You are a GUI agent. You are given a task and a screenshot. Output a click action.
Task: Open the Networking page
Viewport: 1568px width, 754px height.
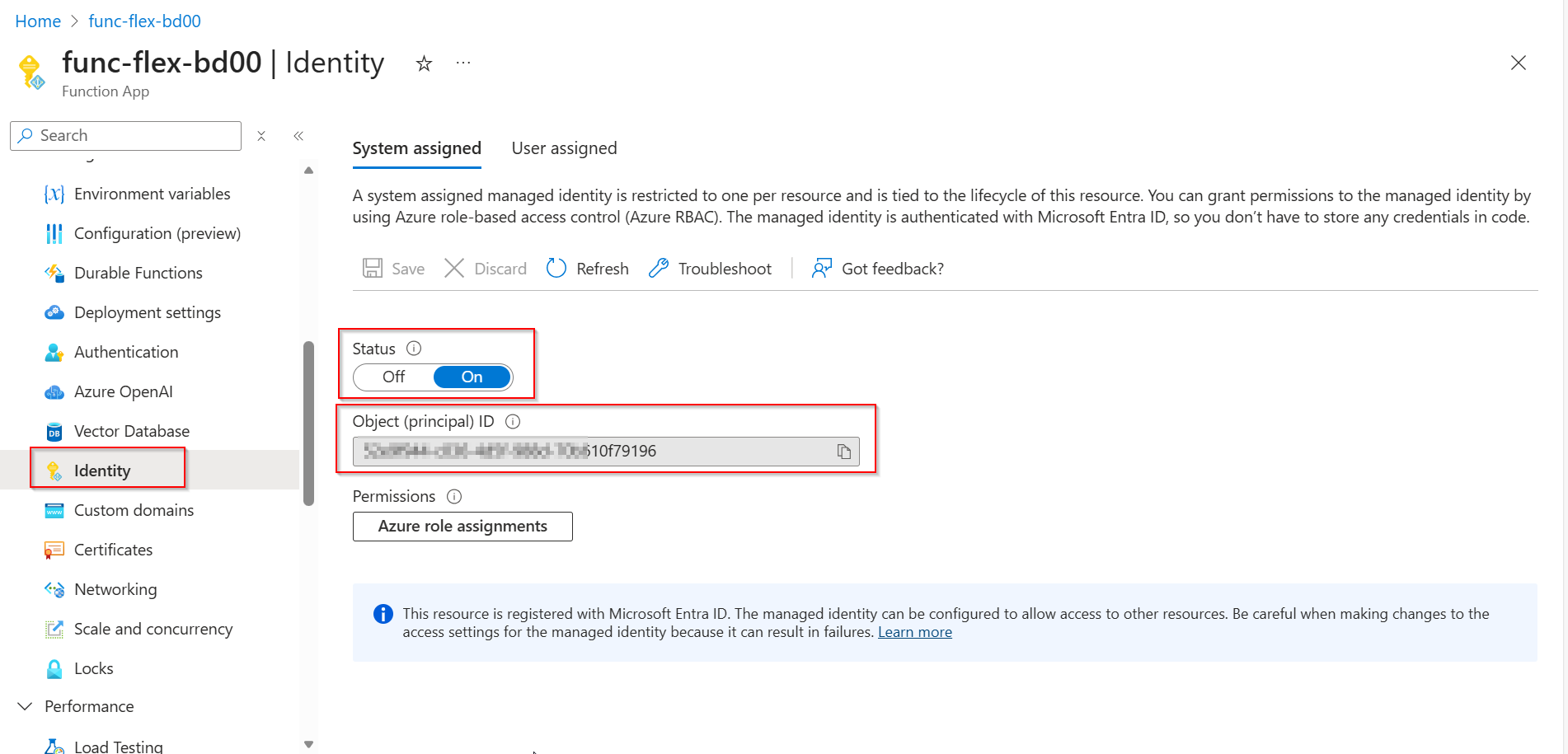[x=115, y=589]
